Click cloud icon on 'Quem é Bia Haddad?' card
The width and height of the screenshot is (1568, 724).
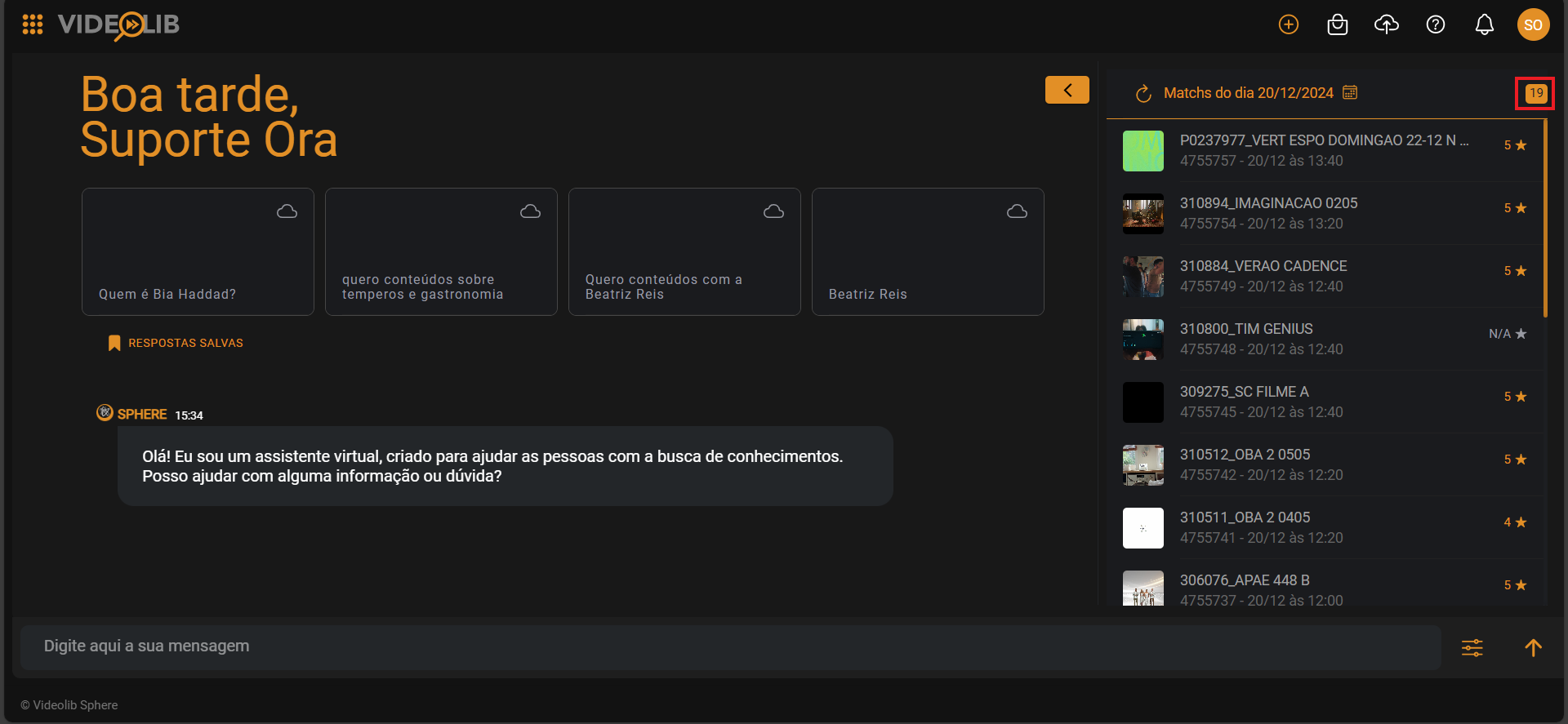pos(287,211)
